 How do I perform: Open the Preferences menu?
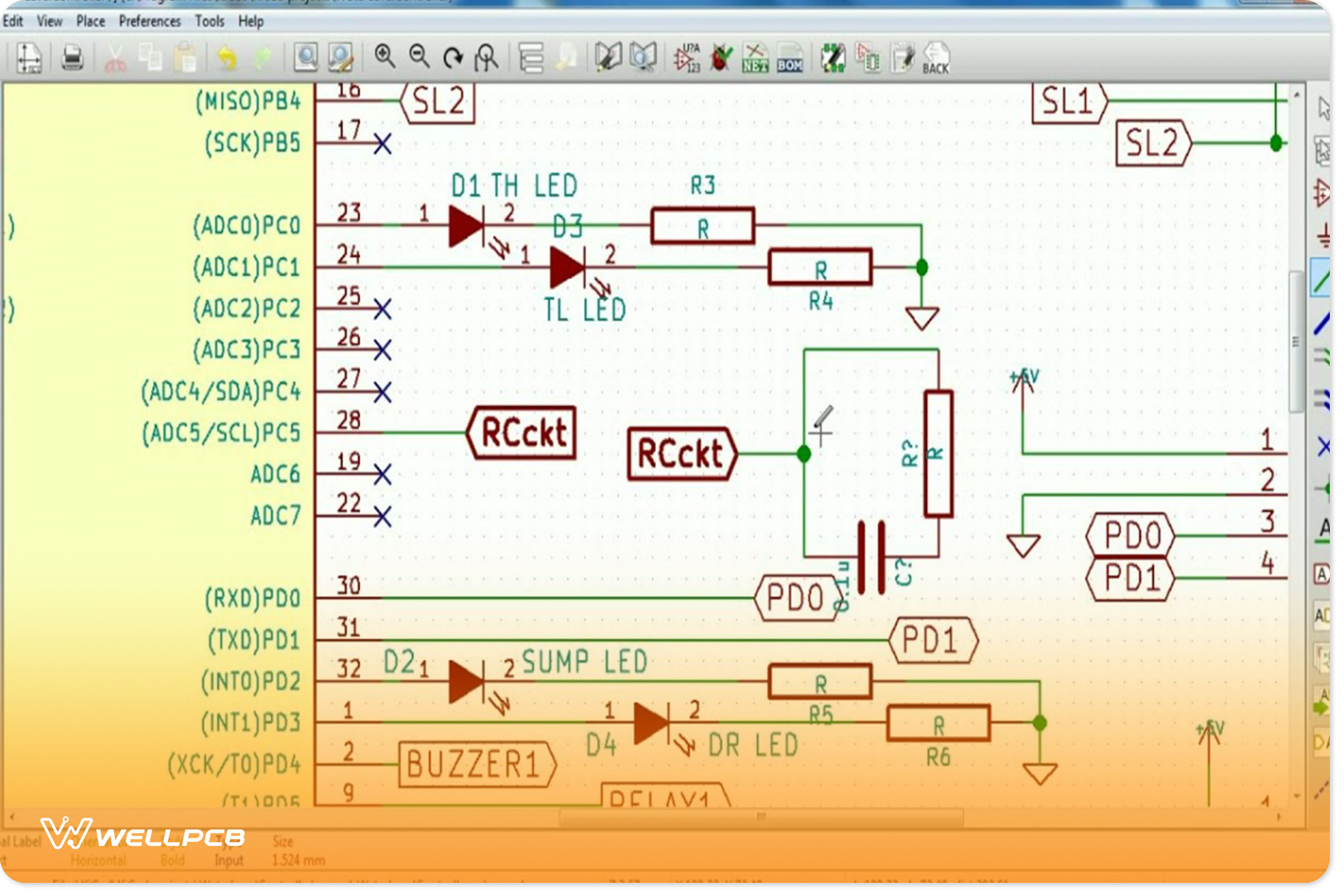[150, 20]
